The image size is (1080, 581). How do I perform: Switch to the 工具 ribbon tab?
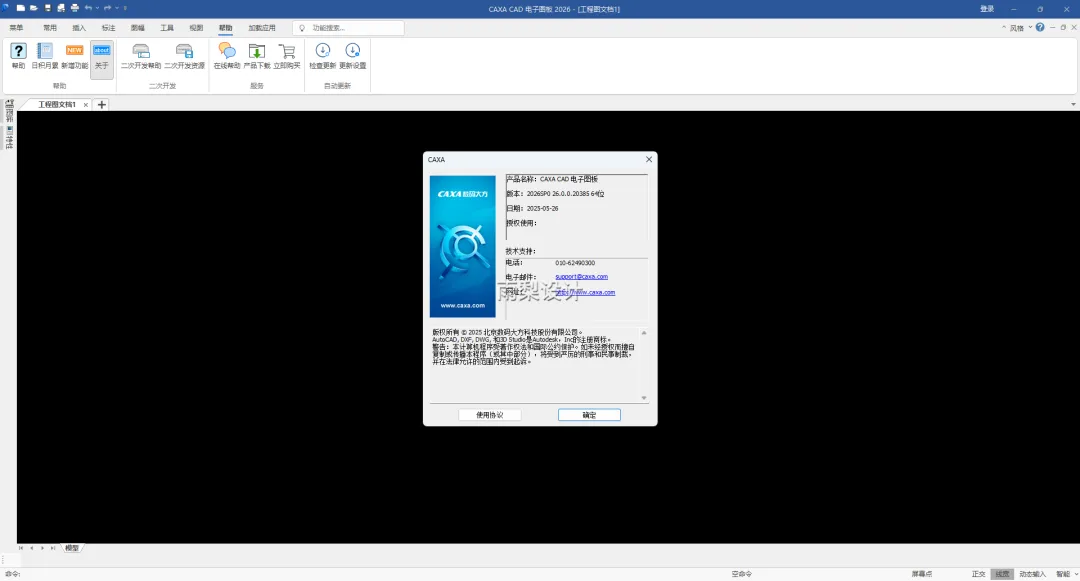(167, 28)
